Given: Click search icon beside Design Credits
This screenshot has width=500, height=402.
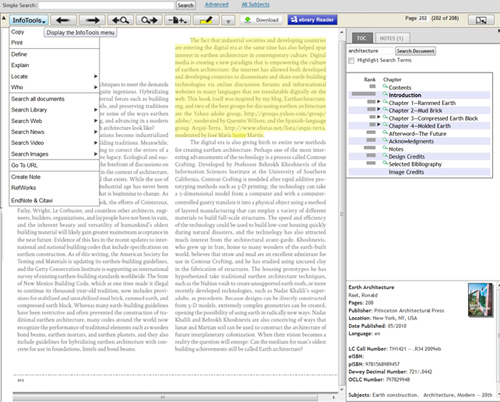Looking at the screenshot, I should tap(385, 156).
